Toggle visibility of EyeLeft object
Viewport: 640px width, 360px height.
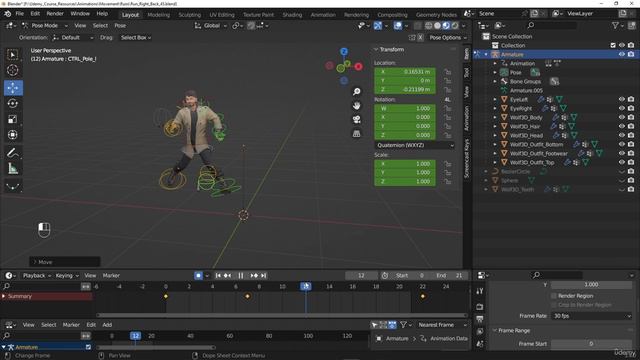point(622,99)
